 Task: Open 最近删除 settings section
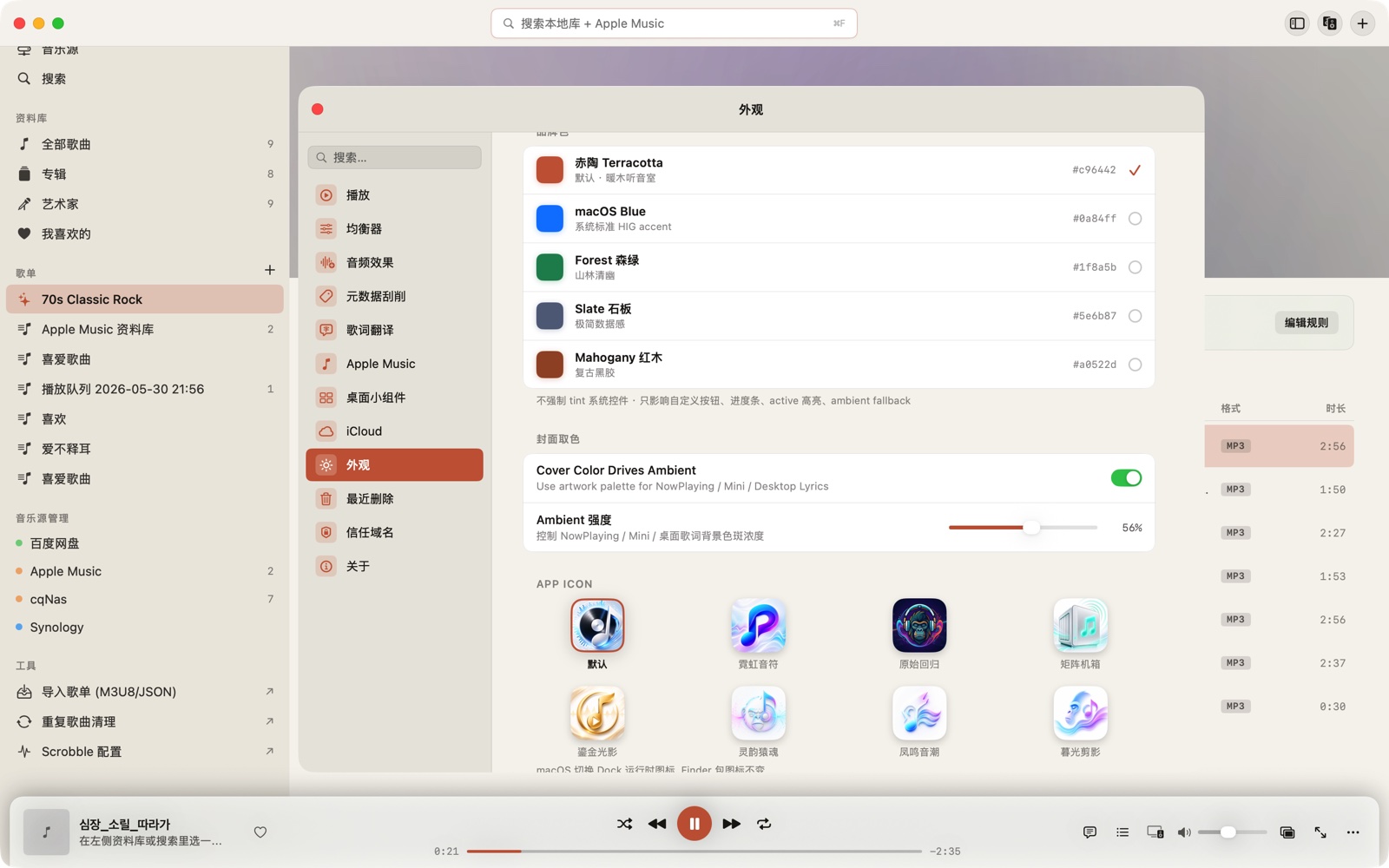[395, 499]
